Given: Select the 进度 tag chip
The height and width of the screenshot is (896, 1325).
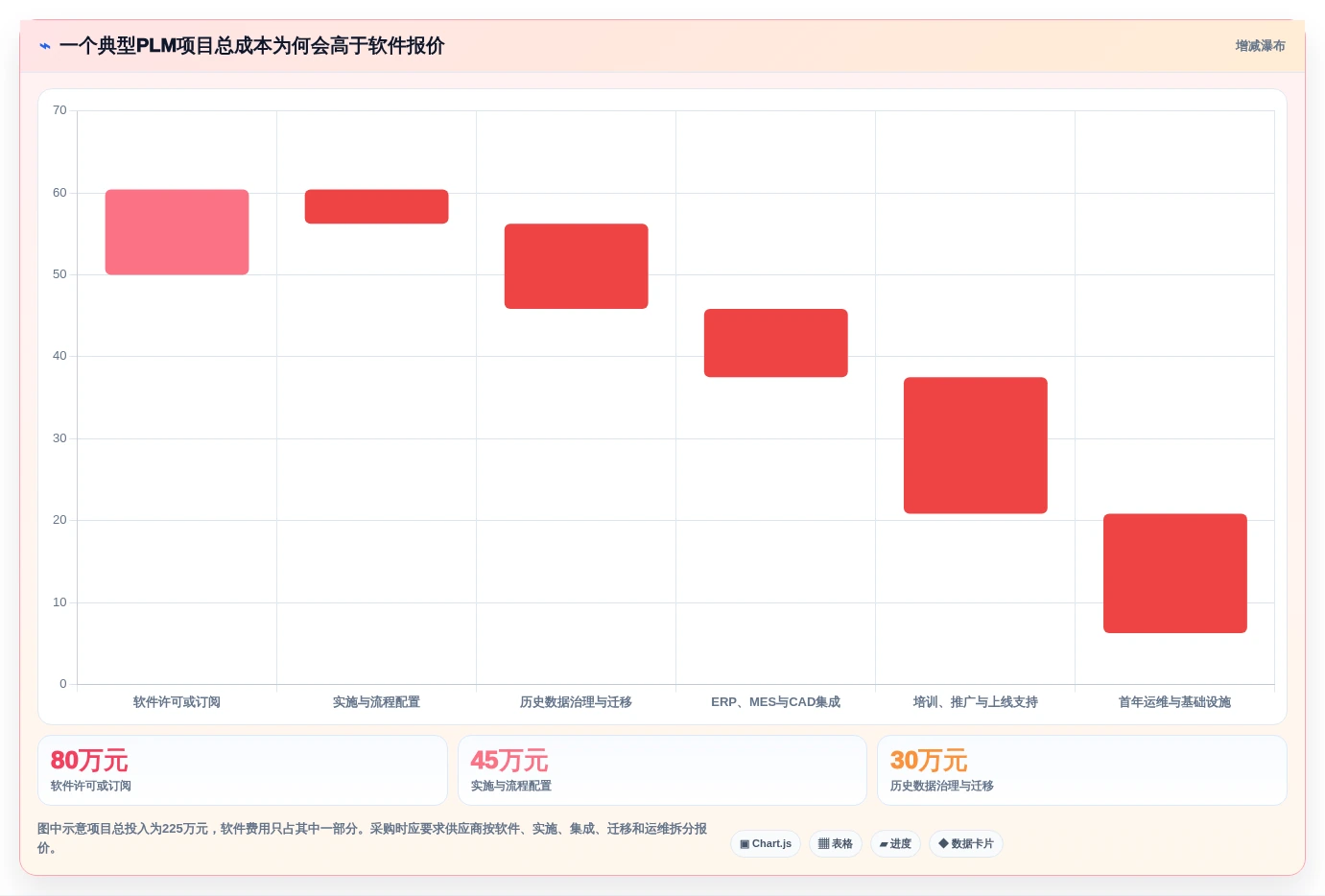Looking at the screenshot, I should click(895, 844).
